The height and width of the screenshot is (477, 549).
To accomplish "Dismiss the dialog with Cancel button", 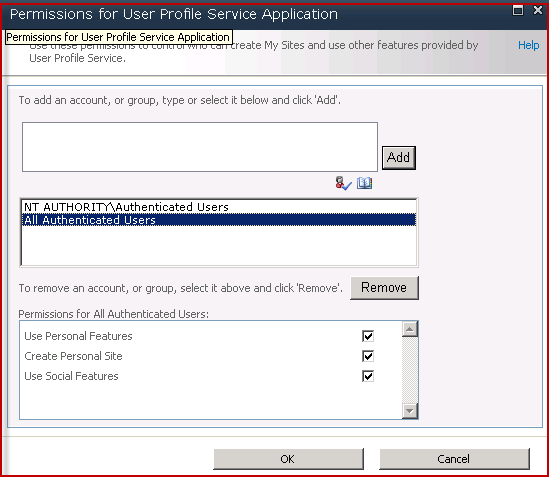I will (454, 459).
